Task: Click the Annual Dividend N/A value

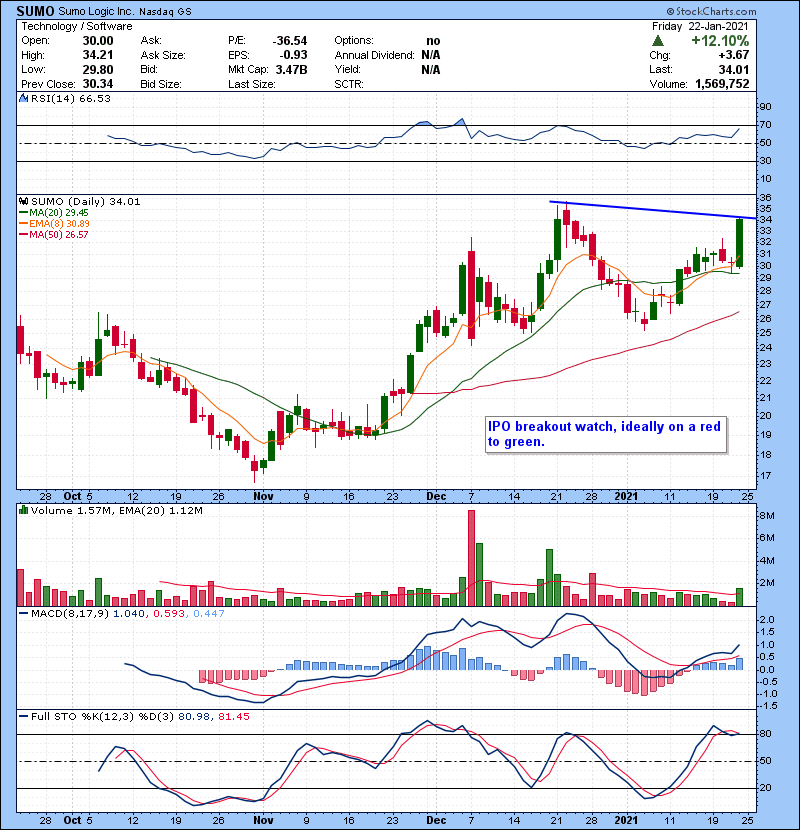Action: pos(431,55)
